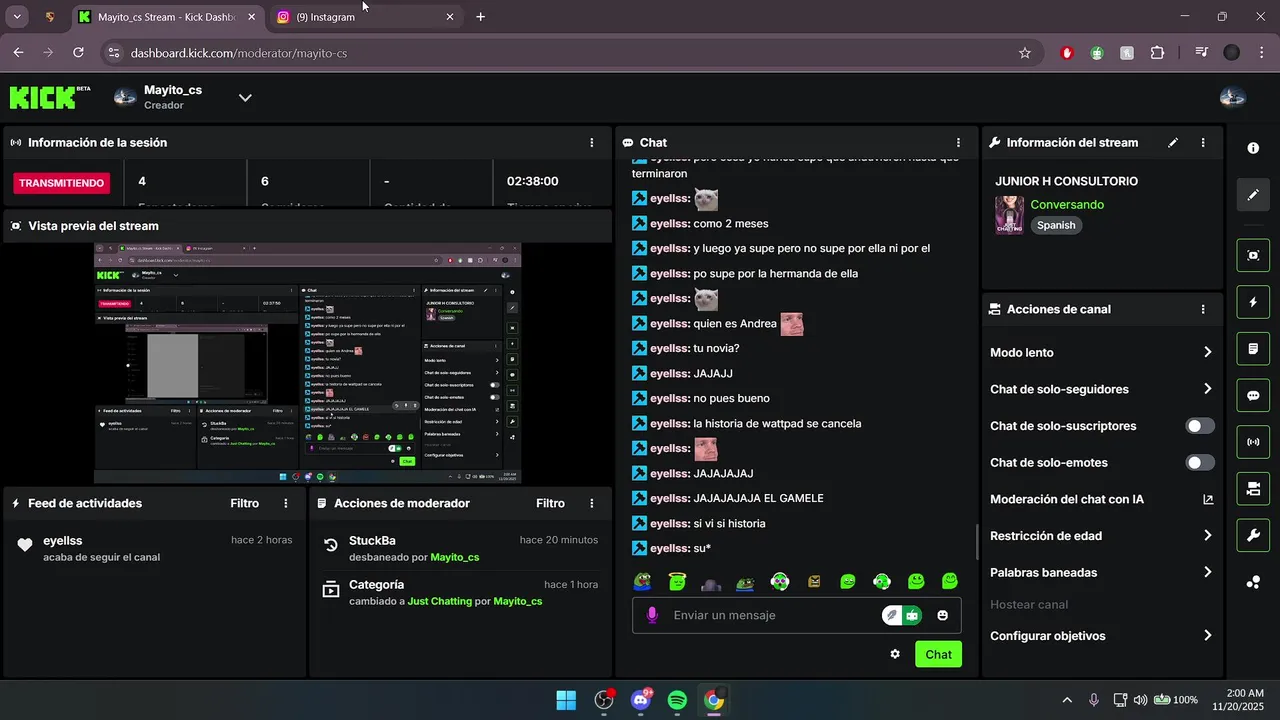Open chat settings gear icon
This screenshot has width=1280, height=720.
[x=895, y=654]
